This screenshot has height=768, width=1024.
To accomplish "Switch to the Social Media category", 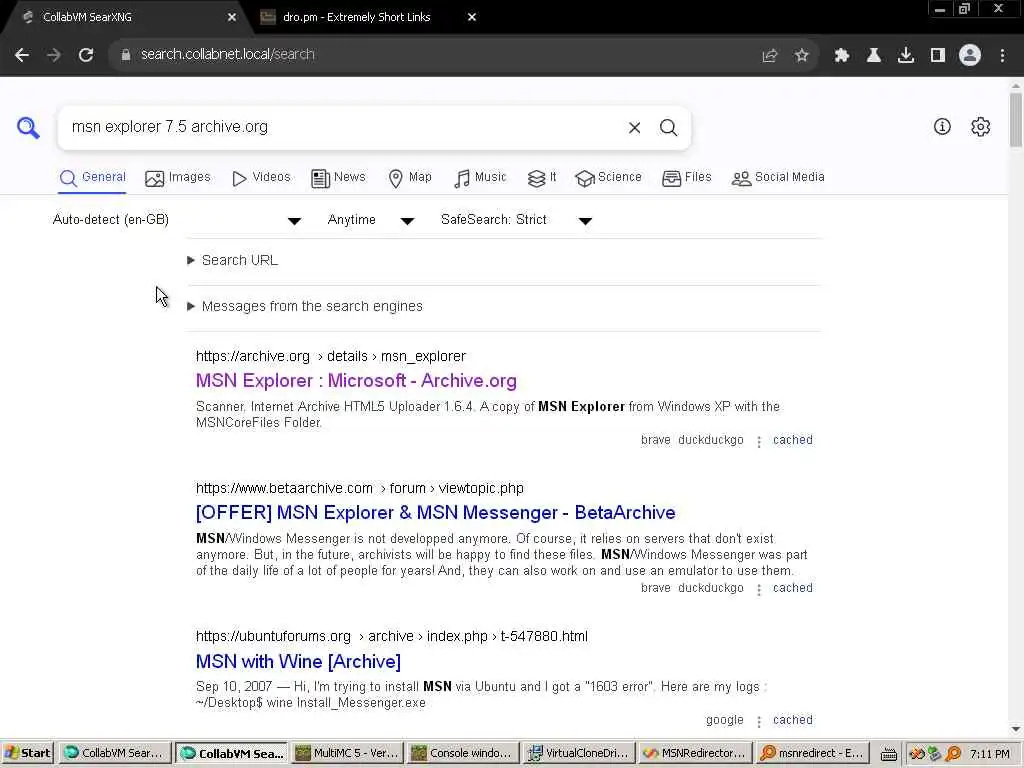I will 778,178.
